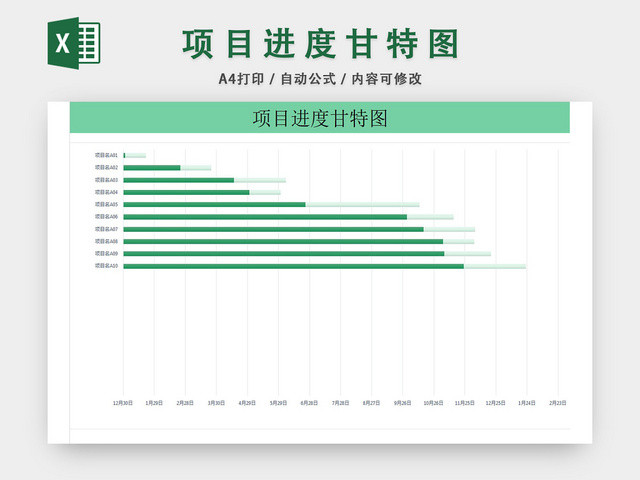Click the dark green bar for 项目名A02
This screenshot has width=640, height=480.
coord(152,168)
